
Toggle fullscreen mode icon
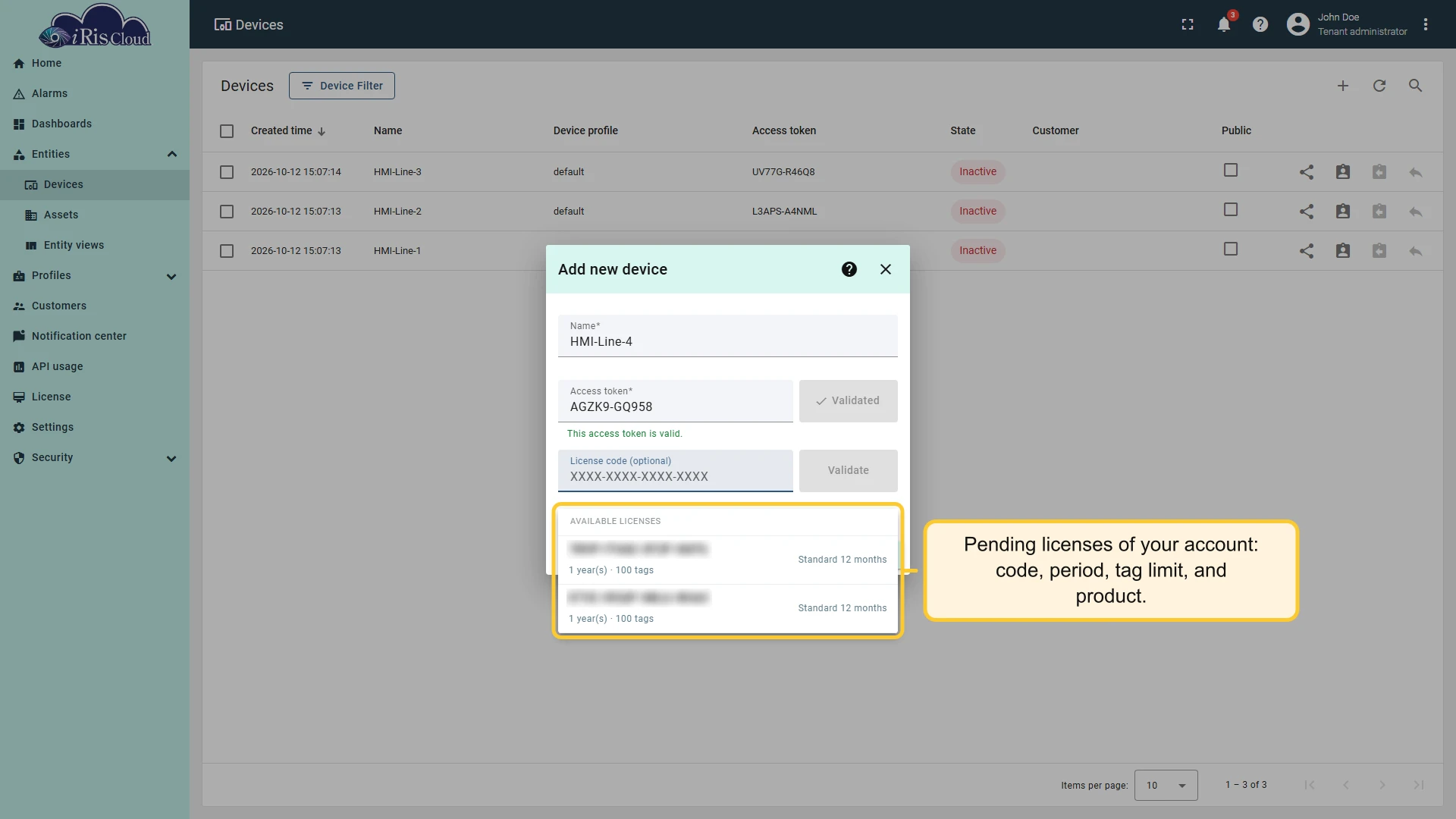coord(1188,24)
